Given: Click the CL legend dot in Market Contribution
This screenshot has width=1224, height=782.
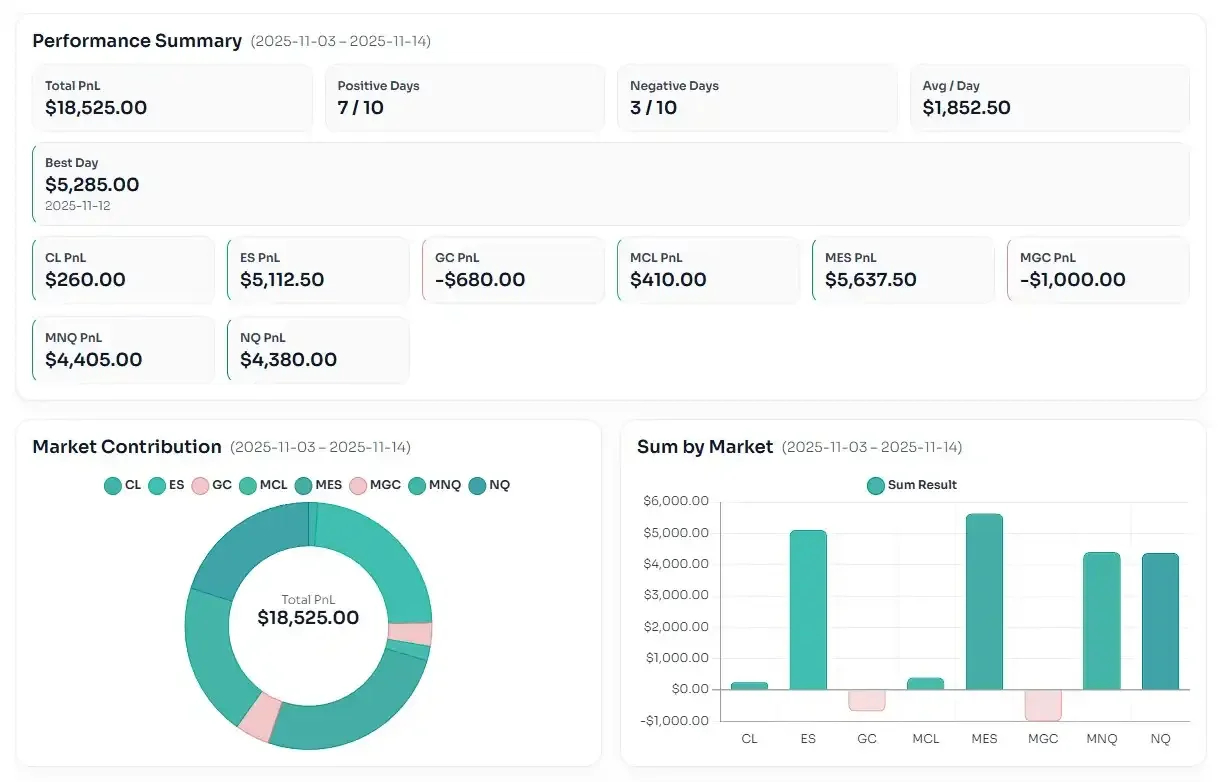Looking at the screenshot, I should pos(113,485).
